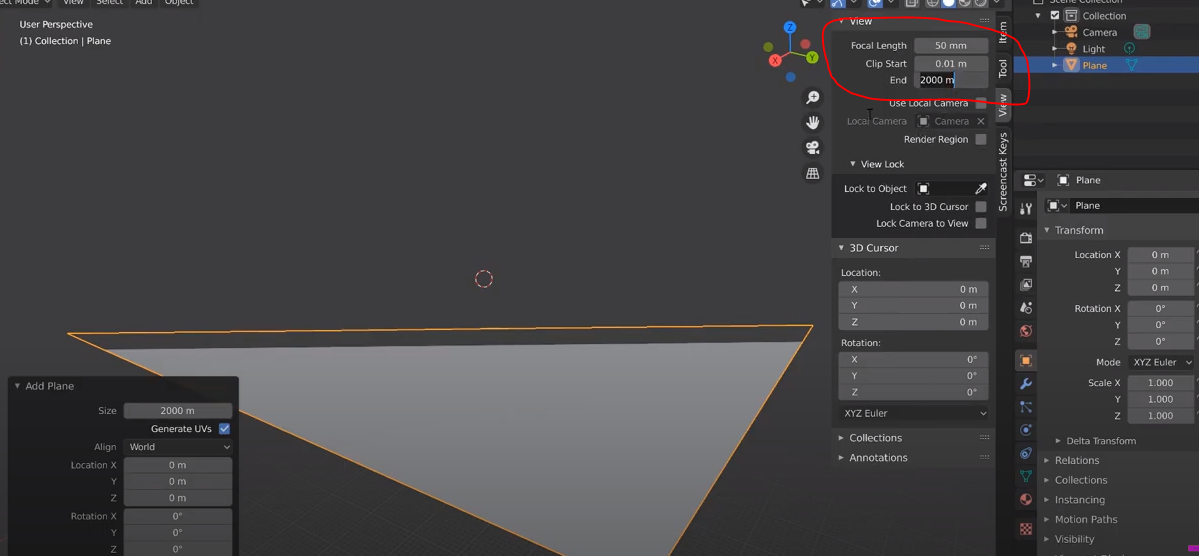1199x556 pixels.
Task: Enable Render Region checkbox
Action: (x=981, y=139)
